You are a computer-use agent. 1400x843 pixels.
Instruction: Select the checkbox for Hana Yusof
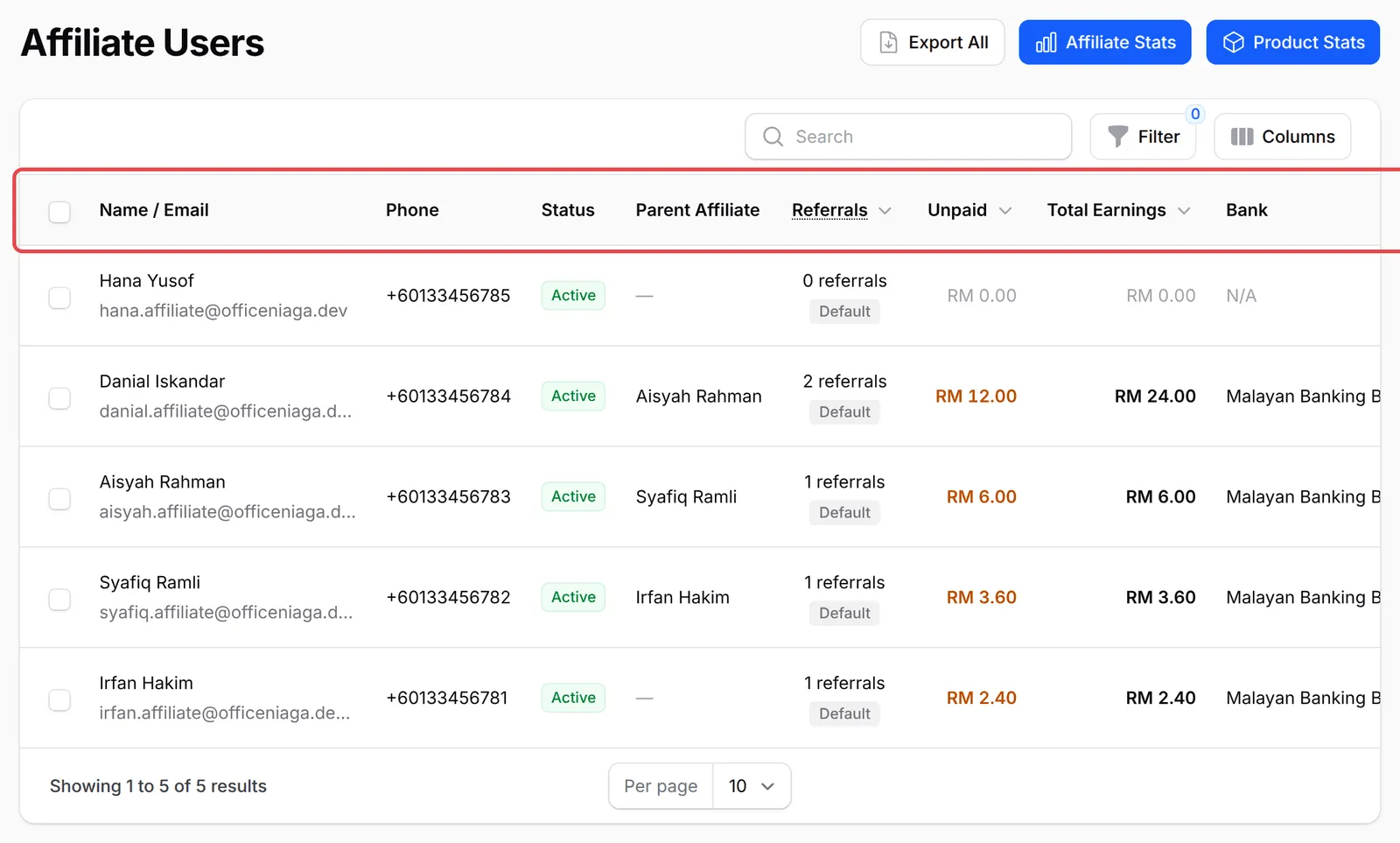coord(59,298)
